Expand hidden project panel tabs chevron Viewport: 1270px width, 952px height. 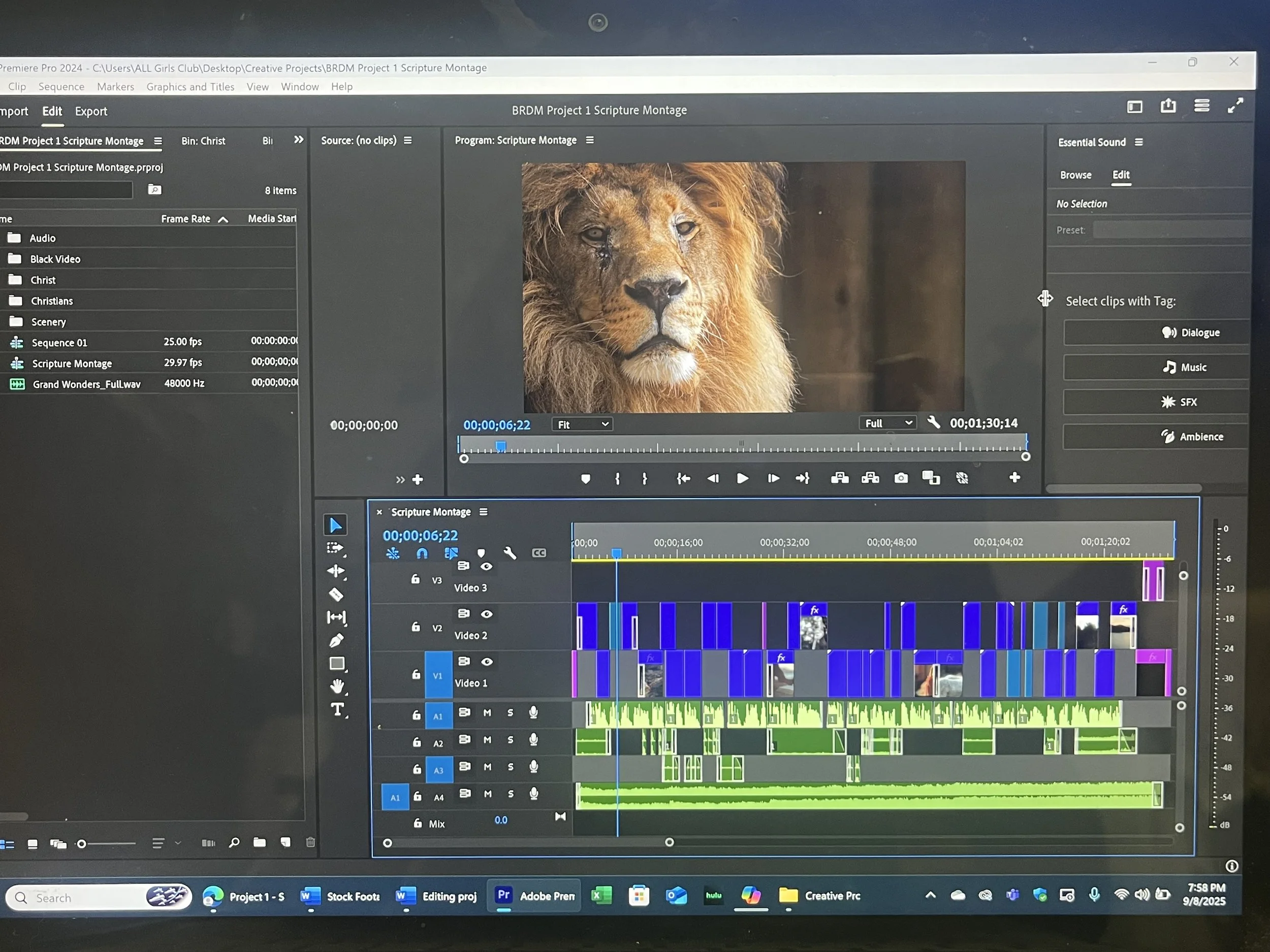click(299, 140)
